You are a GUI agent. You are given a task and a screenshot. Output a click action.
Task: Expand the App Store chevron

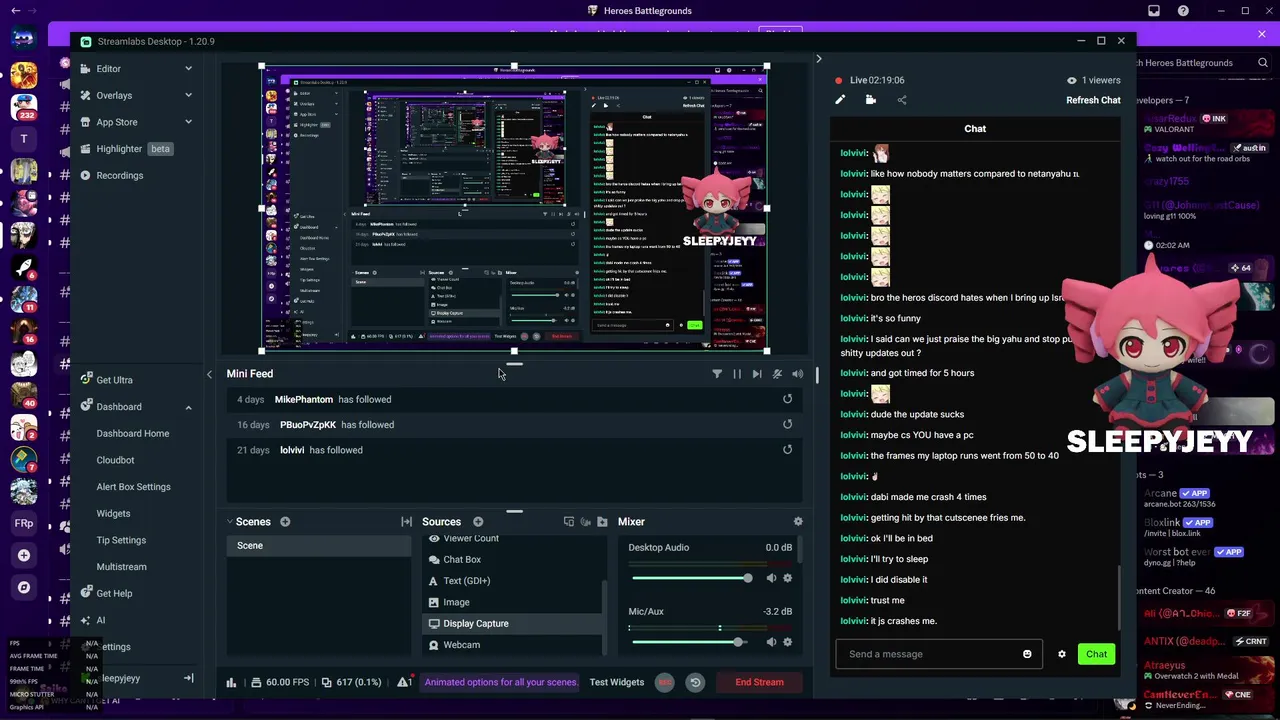188,122
